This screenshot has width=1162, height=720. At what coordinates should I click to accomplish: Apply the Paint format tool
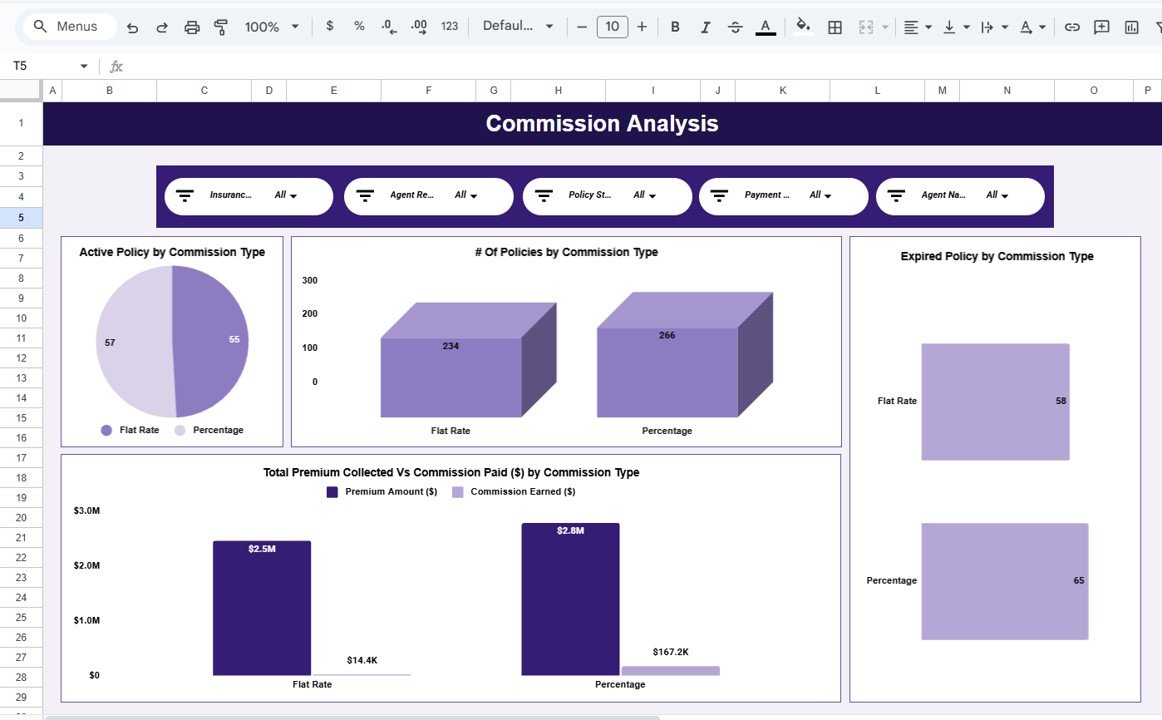[x=221, y=26]
